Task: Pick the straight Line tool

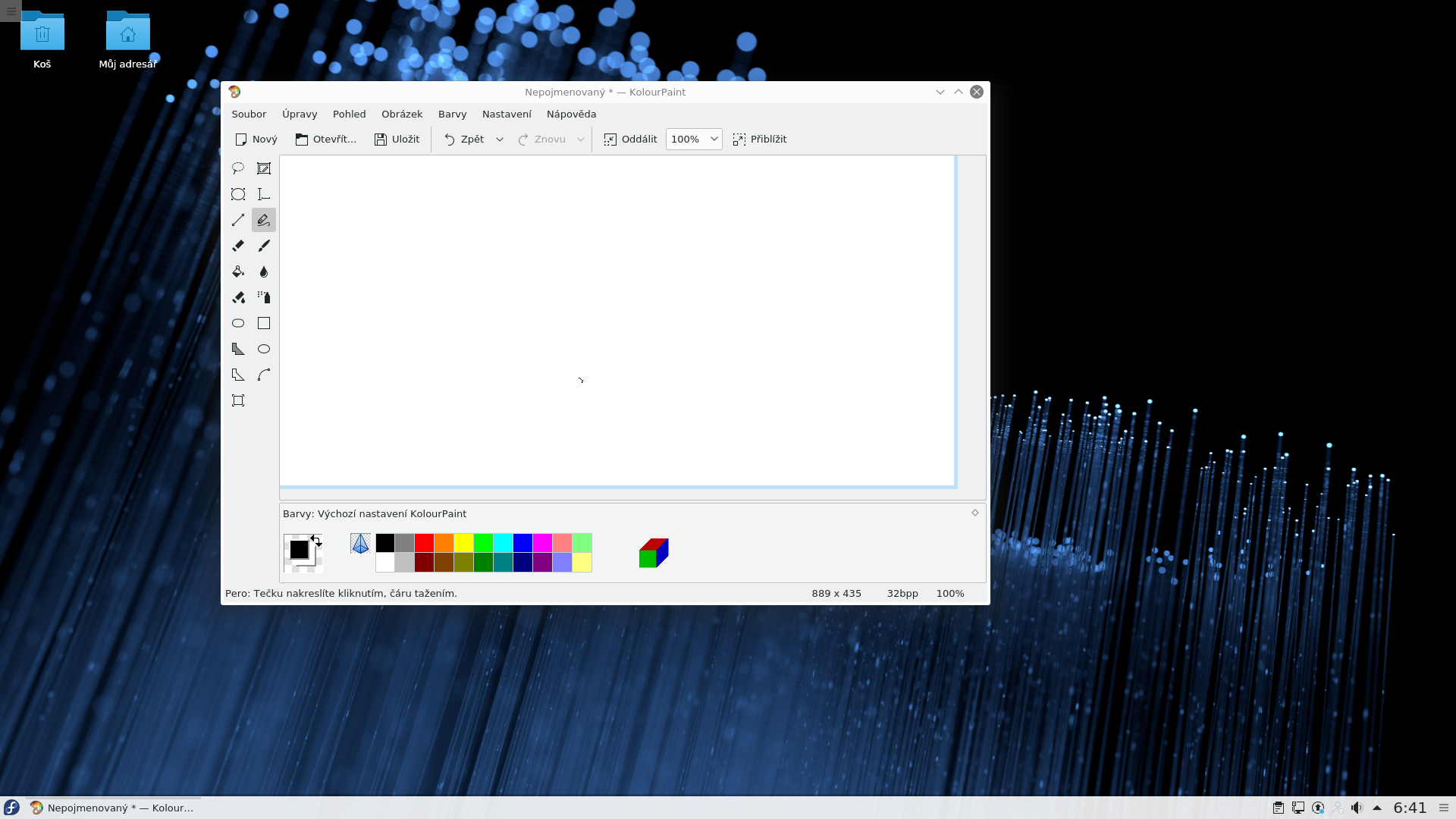Action: 238,220
